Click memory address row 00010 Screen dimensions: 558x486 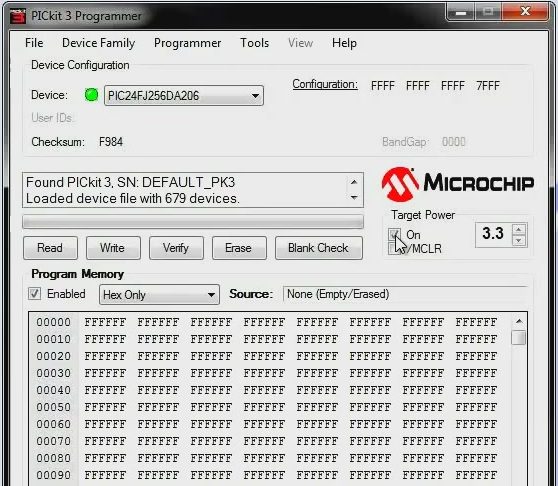point(53,339)
